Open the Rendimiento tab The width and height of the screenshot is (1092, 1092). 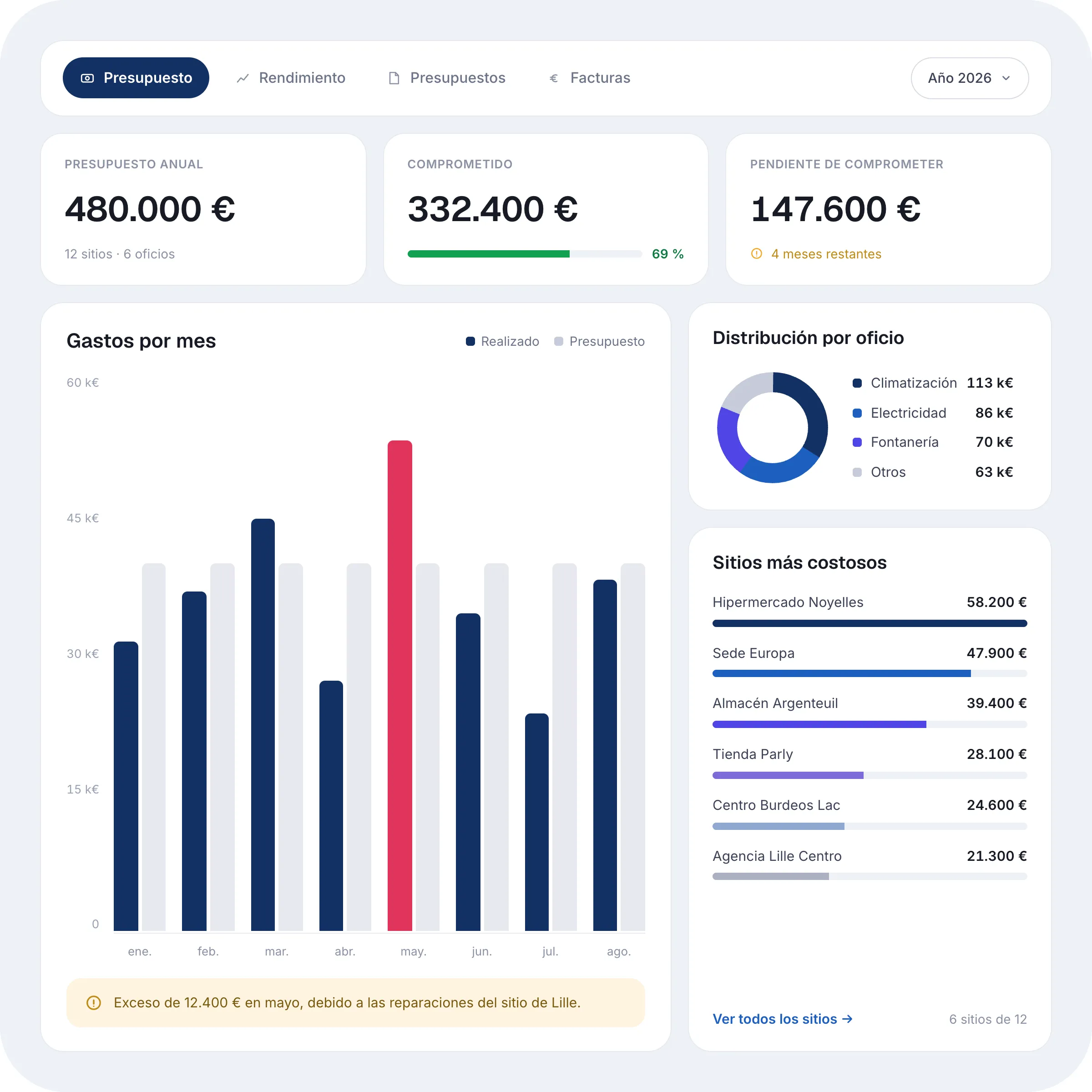(x=291, y=78)
